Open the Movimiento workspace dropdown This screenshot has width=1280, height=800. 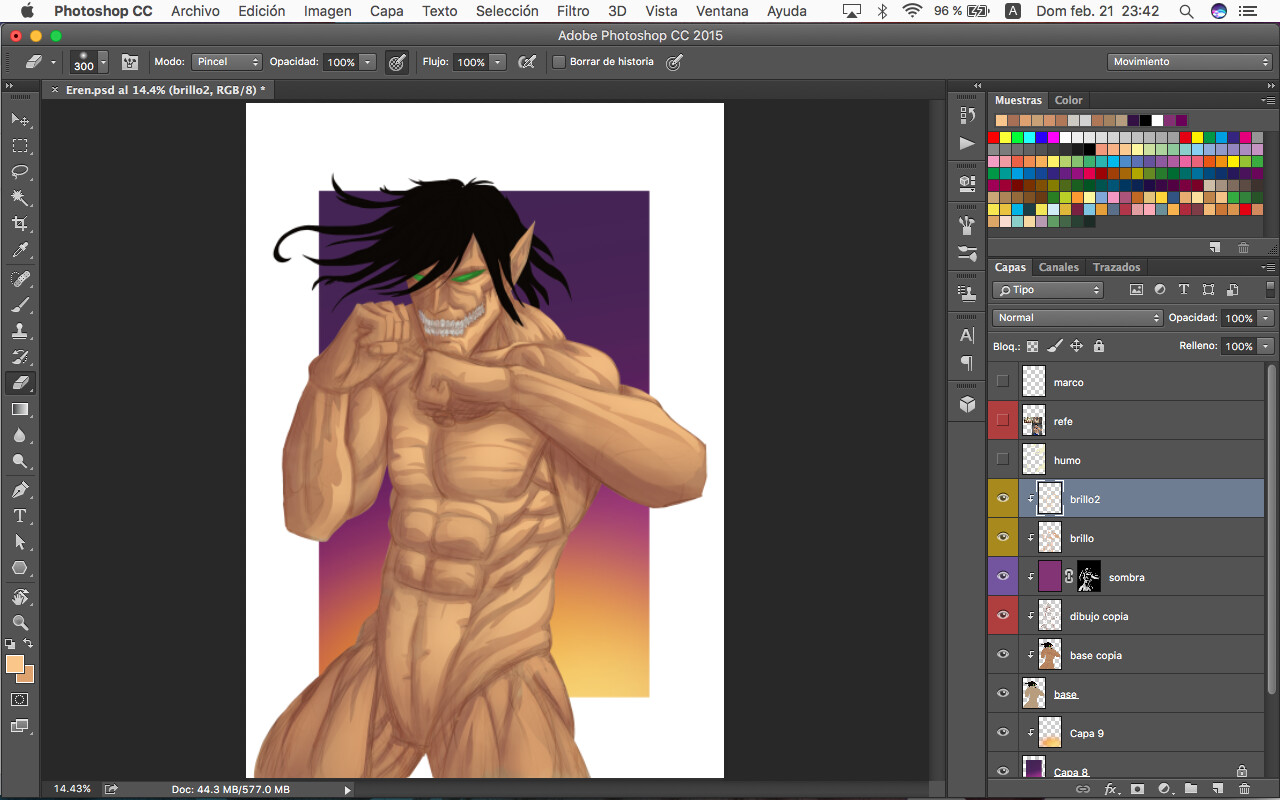[1190, 62]
